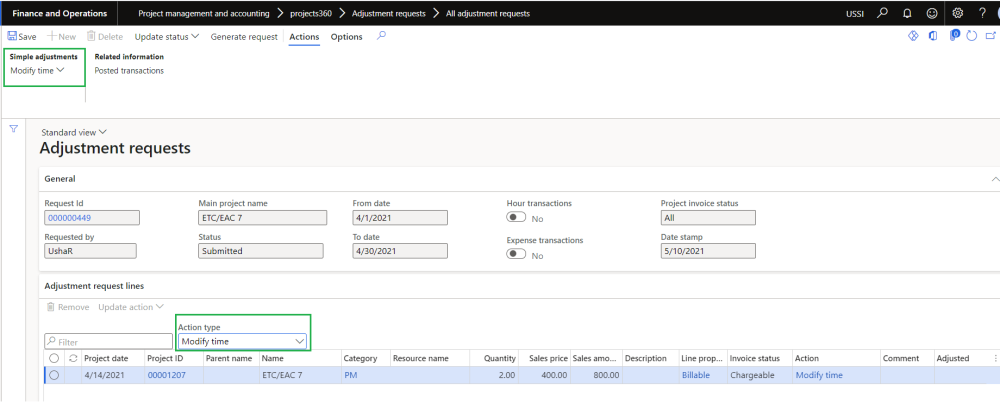This screenshot has width=1000, height=402.
Task: Go to All adjustment requests breadcrumb
Action: 488,13
